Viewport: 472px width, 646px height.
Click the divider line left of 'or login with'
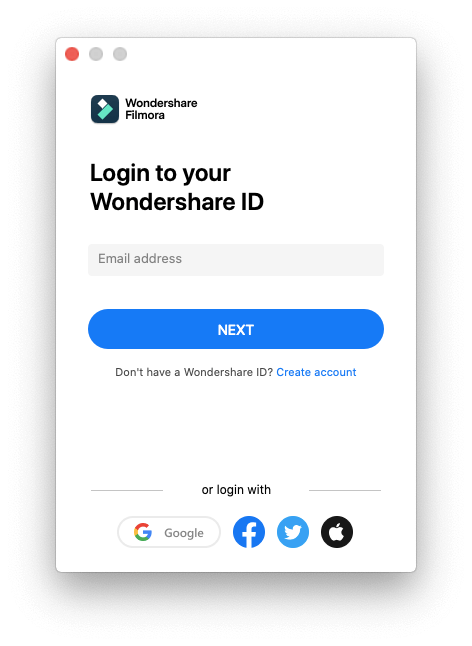127,490
